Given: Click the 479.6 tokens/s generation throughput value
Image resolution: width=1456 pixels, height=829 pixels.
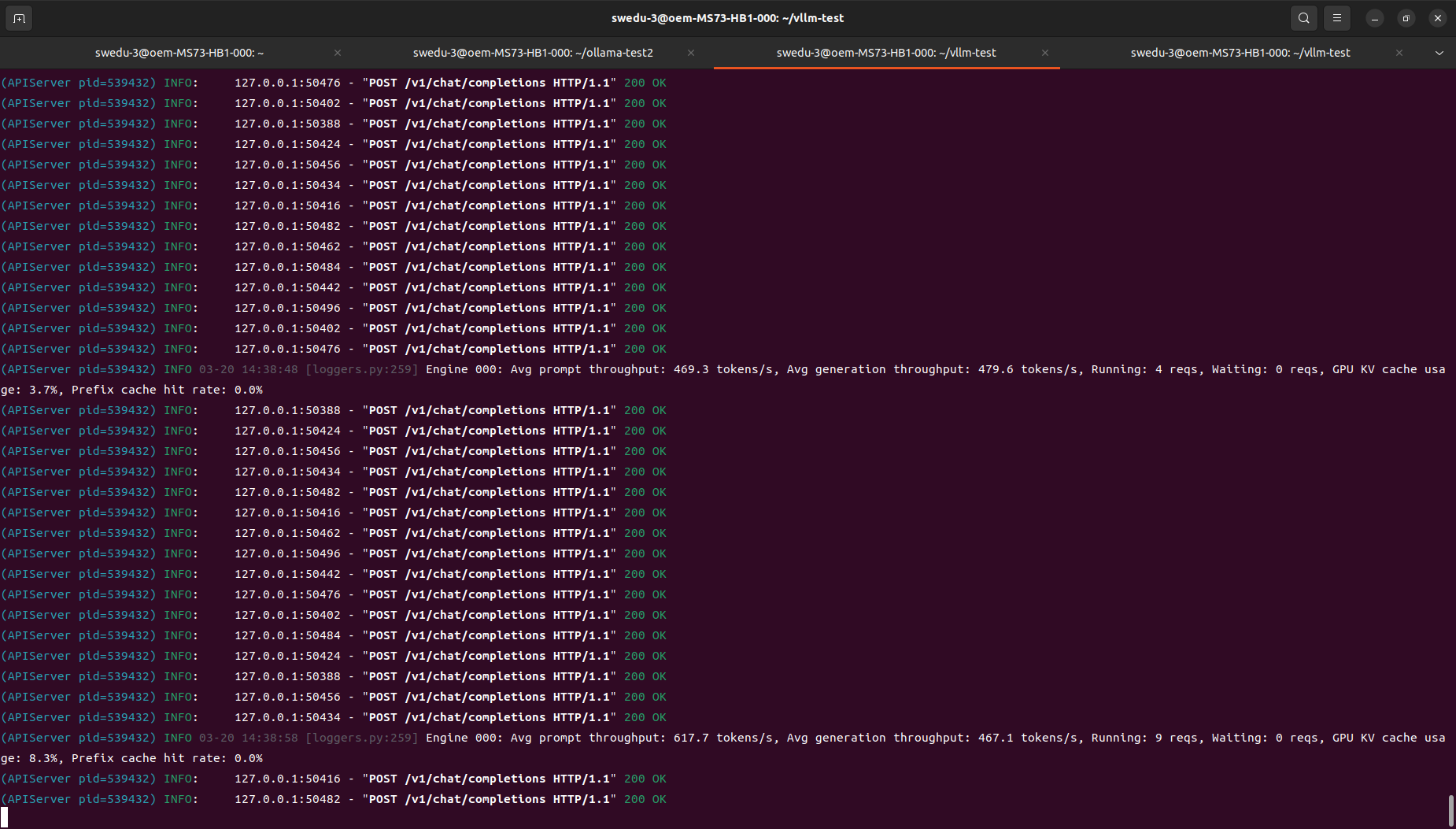Looking at the screenshot, I should (x=1027, y=369).
